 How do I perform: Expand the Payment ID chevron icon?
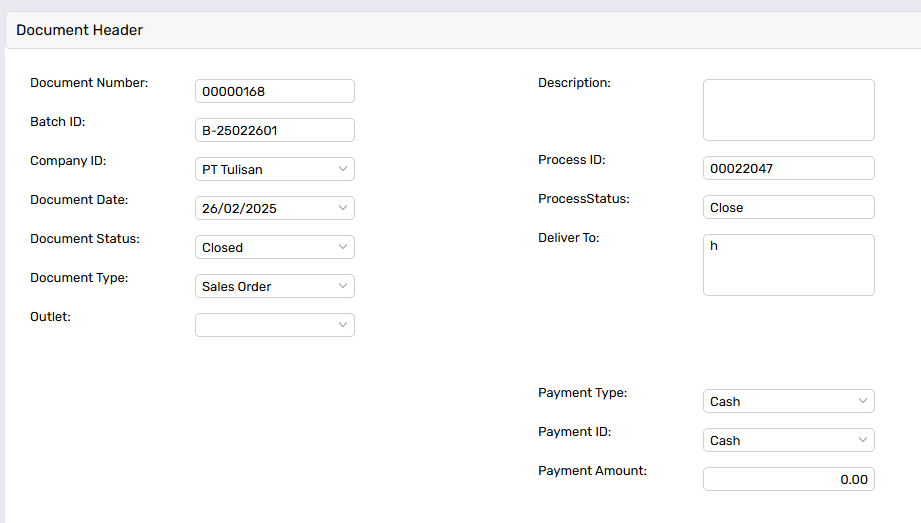tap(863, 440)
